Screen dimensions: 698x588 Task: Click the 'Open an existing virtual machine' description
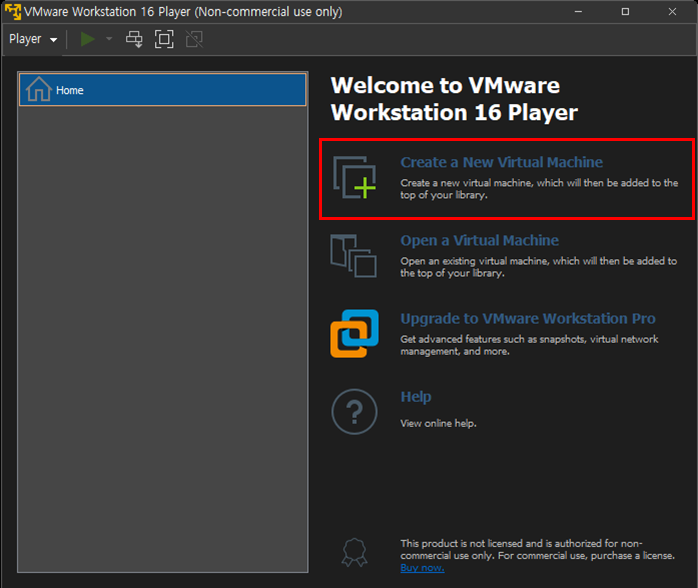pos(539,267)
